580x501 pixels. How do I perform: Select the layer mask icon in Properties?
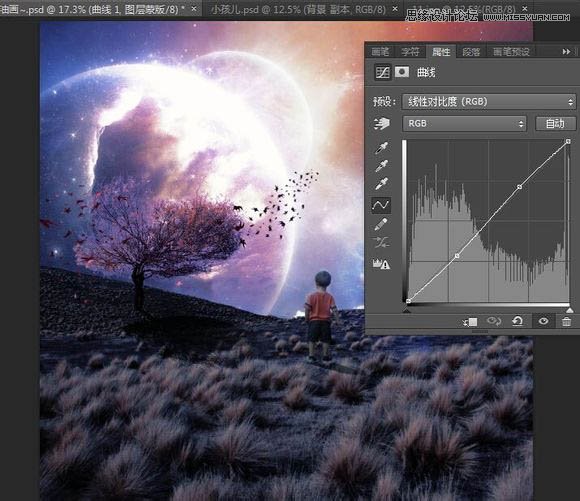(402, 72)
